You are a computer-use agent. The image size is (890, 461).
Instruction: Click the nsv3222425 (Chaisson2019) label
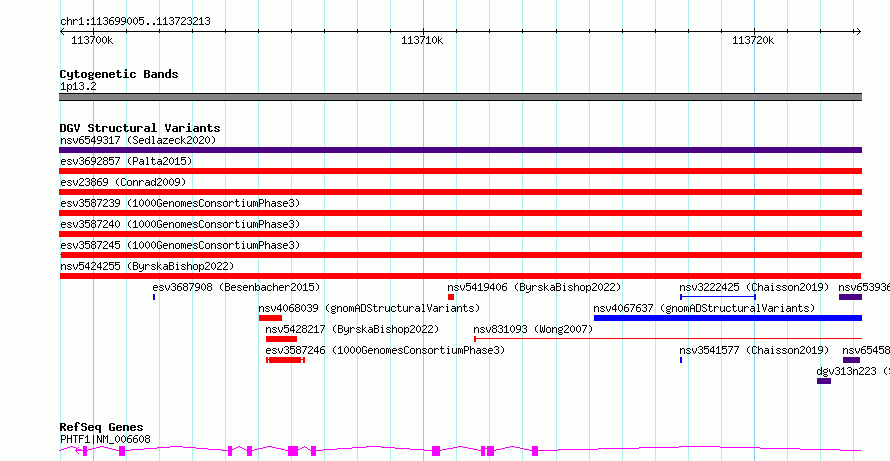(754, 287)
